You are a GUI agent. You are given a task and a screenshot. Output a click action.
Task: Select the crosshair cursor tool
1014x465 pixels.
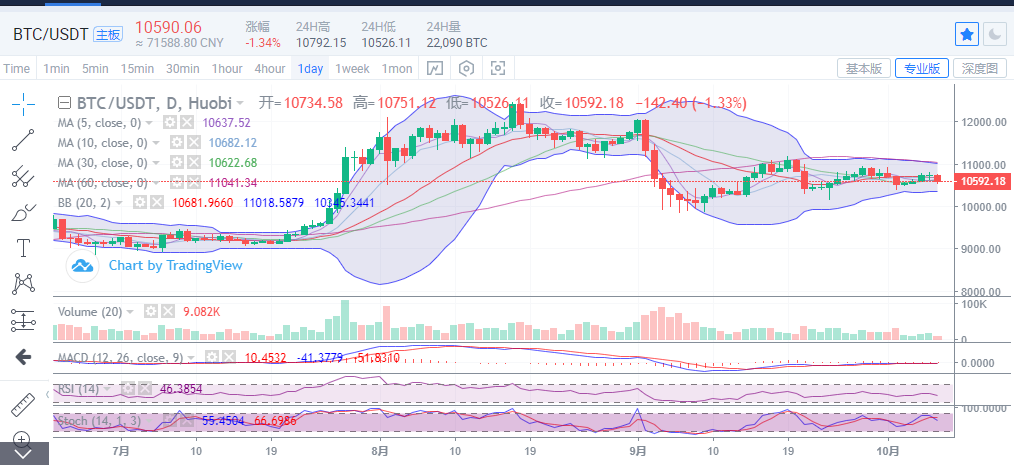point(23,105)
